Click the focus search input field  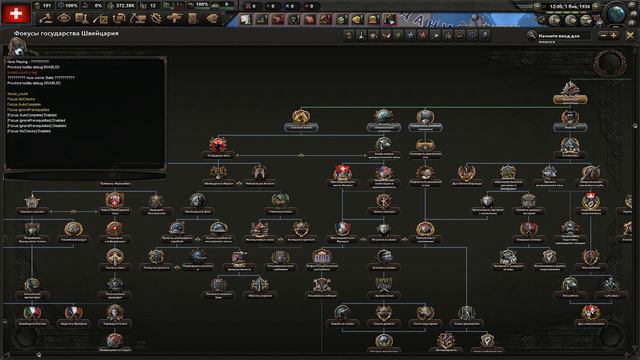[564, 36]
